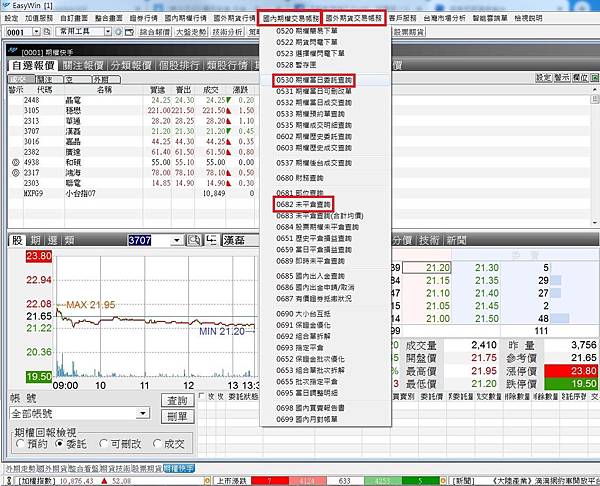Switch to bottom 股票期貨 page tab
Screen dimensions: 600x486
[147, 468]
